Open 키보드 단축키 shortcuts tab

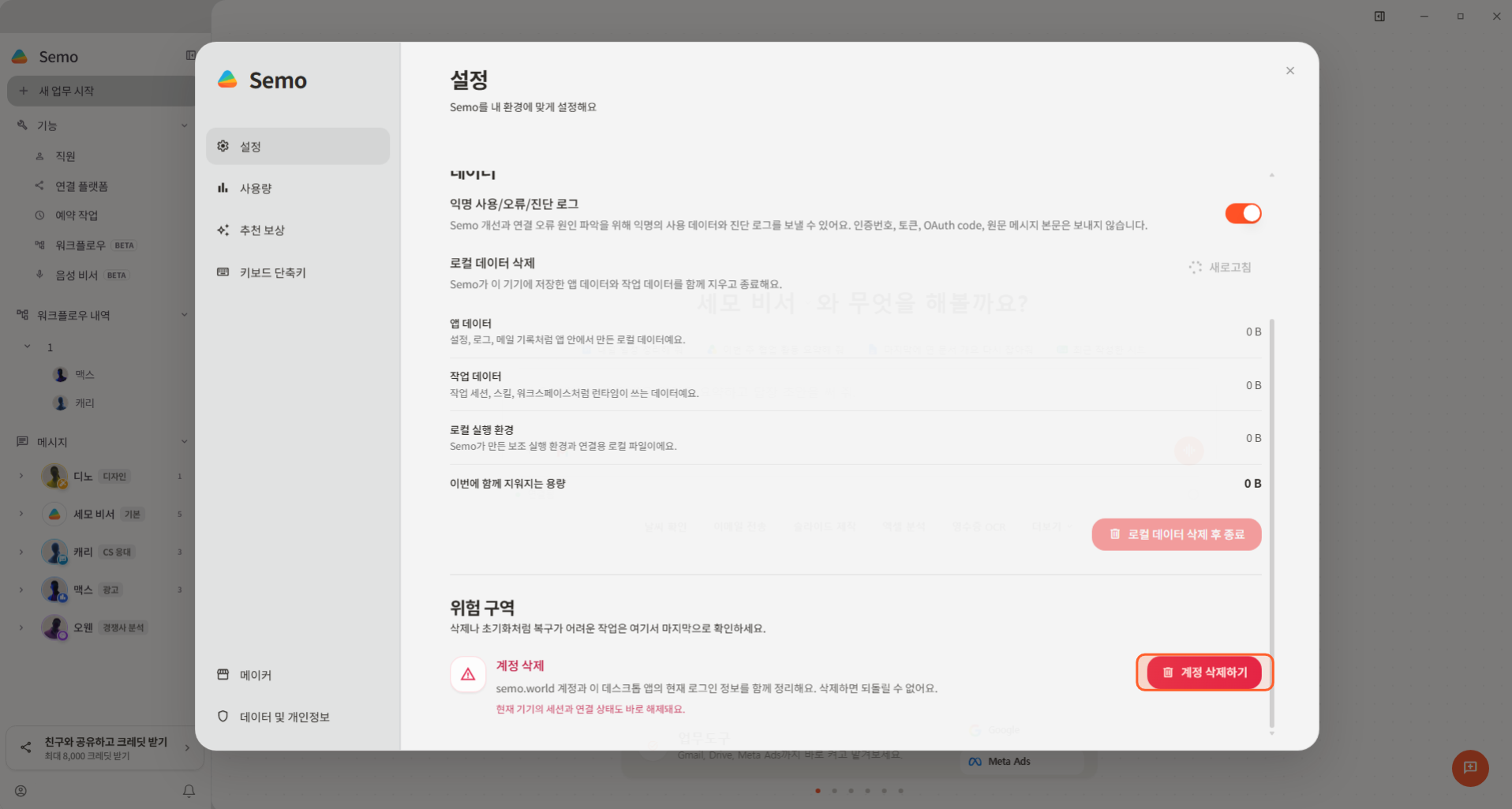(298, 272)
